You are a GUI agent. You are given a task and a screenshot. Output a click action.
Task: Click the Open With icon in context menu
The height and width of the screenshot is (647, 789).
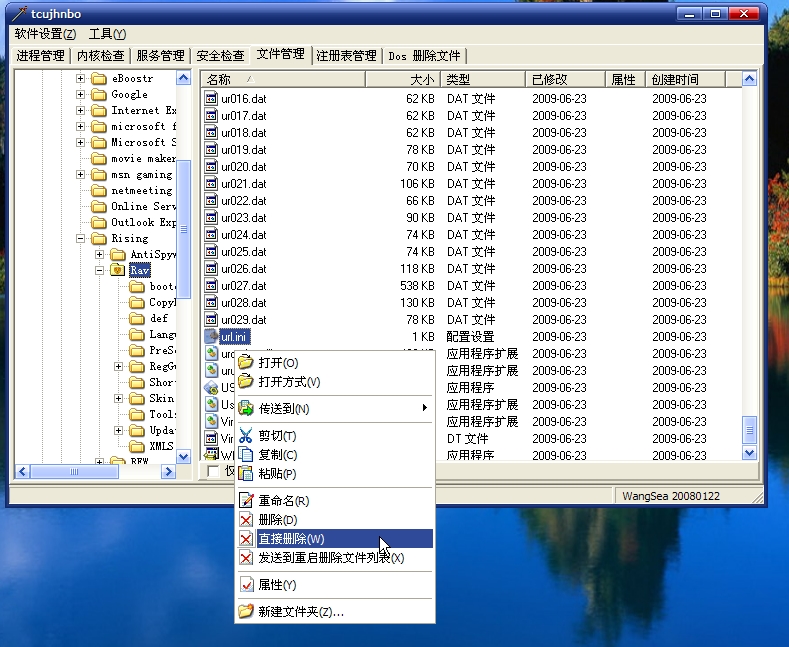click(246, 381)
